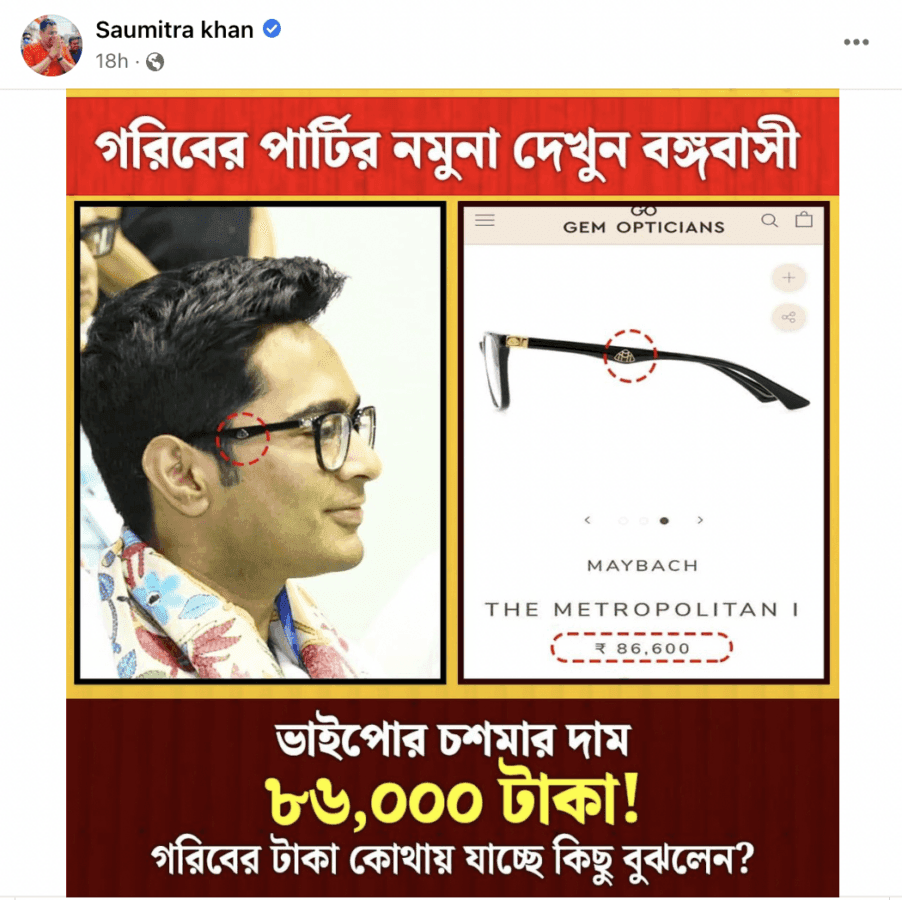Click the plus zoom icon on product
902x900 pixels.
[789, 278]
